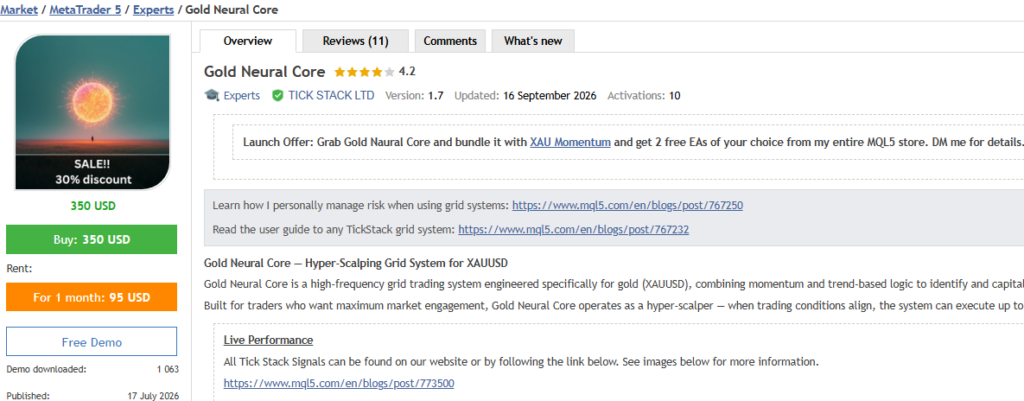Viewport: 1024px width, 401px height.
Task: Open TICK STACK LTD seller profile
Action: pos(331,95)
